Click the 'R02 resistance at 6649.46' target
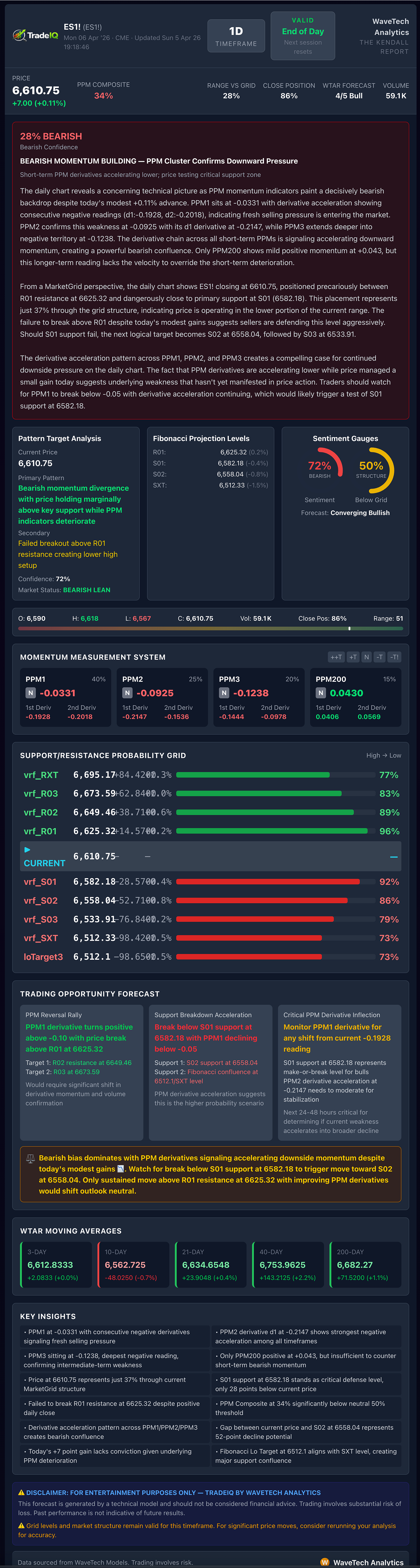The height and width of the screenshot is (1568, 420). [x=92, y=1063]
